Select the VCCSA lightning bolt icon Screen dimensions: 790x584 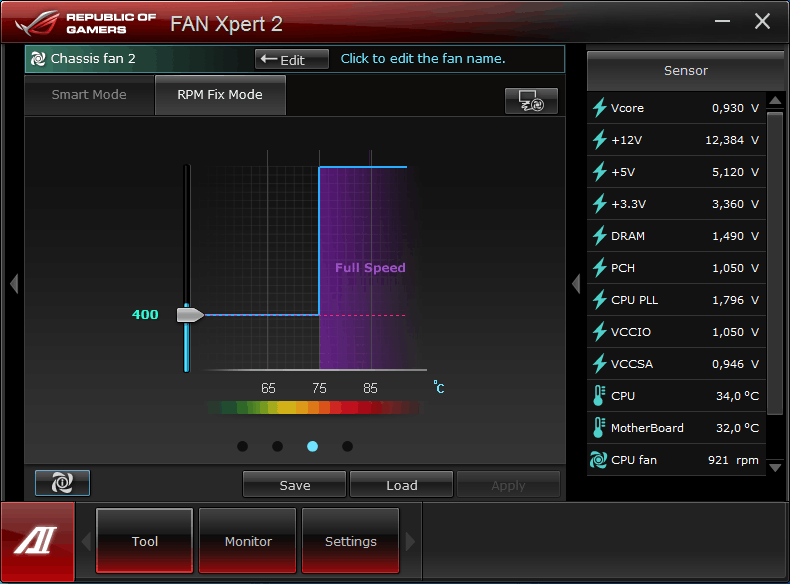coord(599,364)
